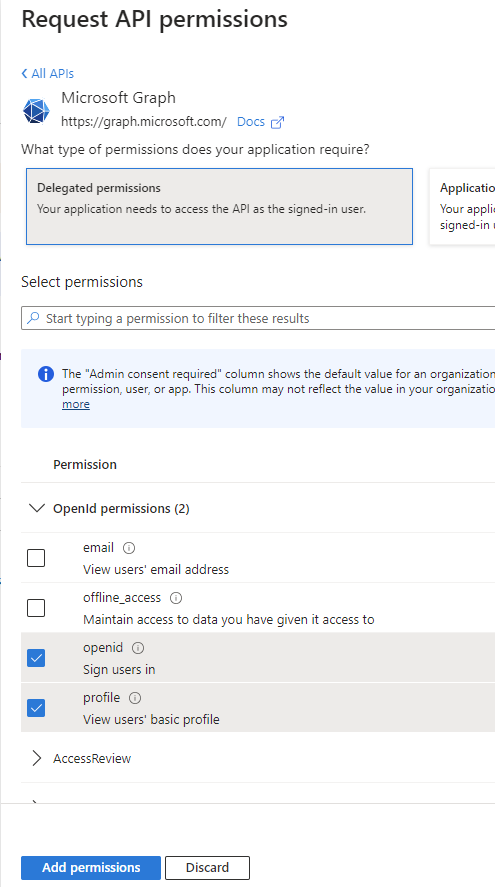Image resolution: width=495 pixels, height=887 pixels.
Task: Enable the email permission checkbox
Action: coord(36,558)
